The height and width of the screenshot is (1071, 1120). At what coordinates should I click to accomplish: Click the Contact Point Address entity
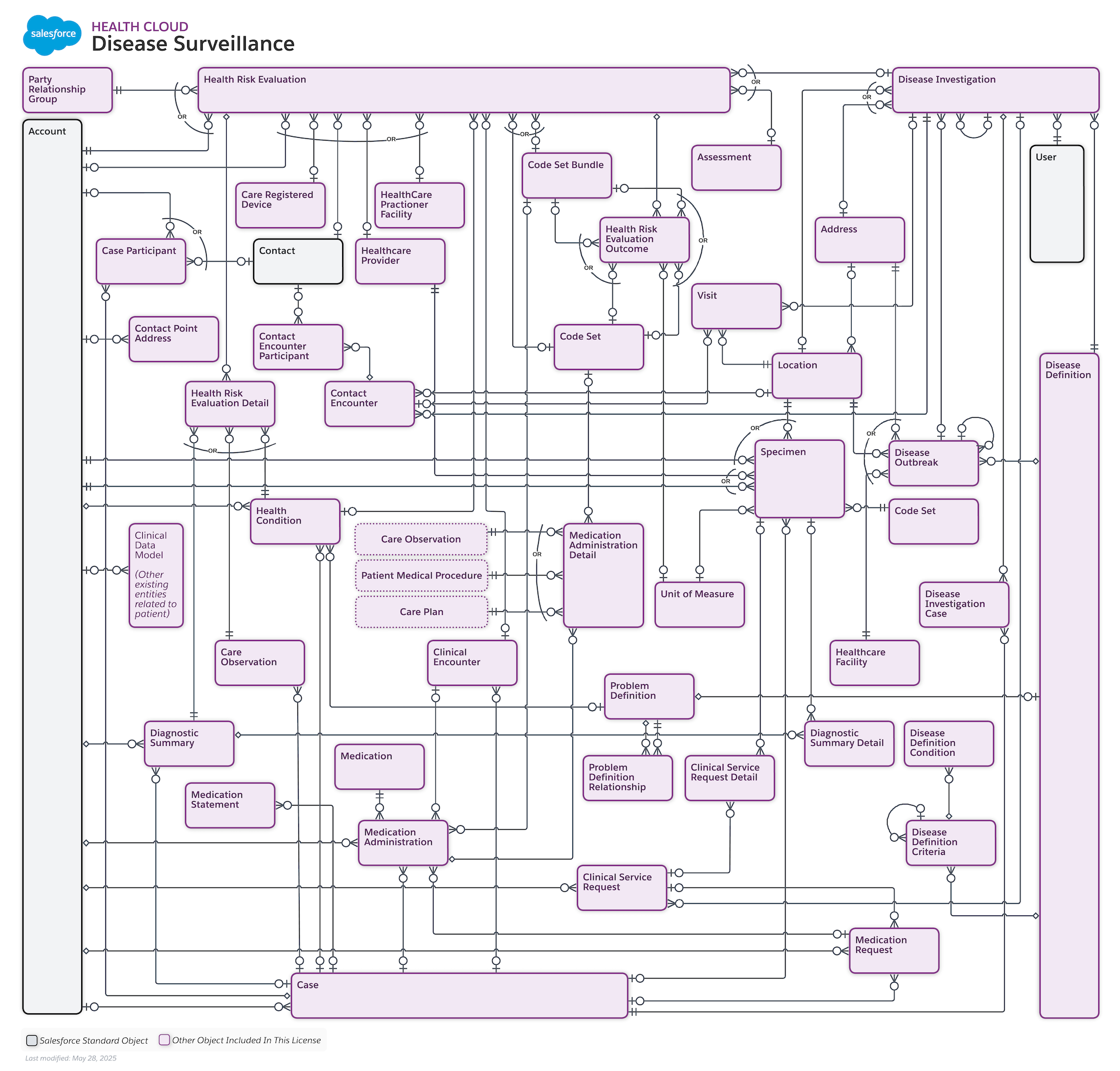[174, 339]
